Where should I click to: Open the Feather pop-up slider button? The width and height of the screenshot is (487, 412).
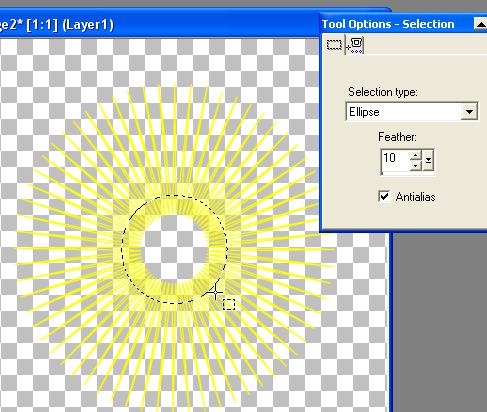(x=428, y=160)
